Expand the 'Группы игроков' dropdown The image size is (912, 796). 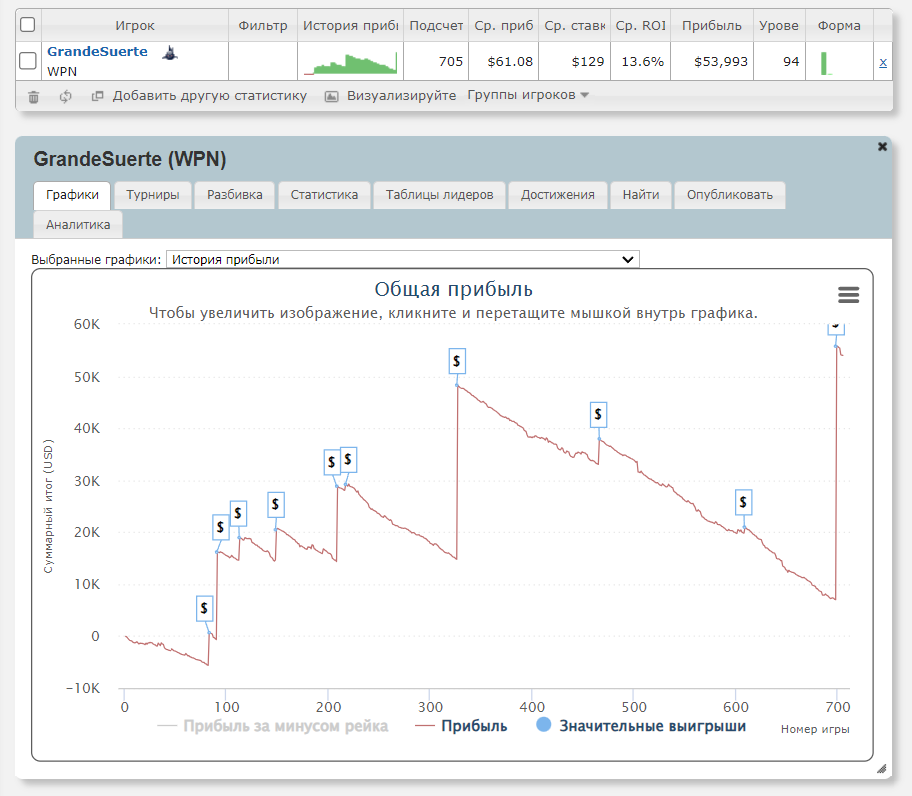click(528, 95)
